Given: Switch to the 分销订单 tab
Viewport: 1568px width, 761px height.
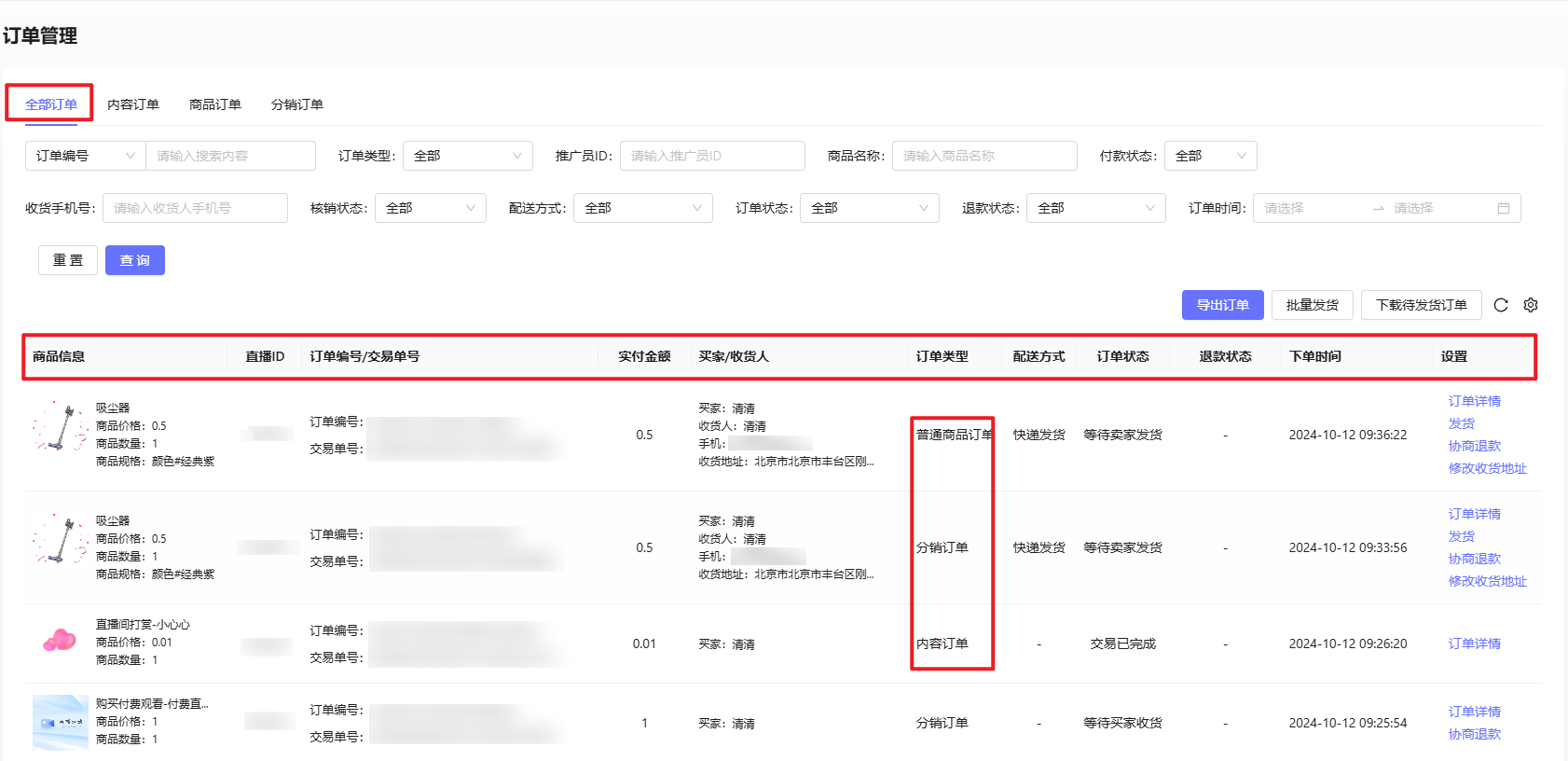Looking at the screenshot, I should 297,104.
